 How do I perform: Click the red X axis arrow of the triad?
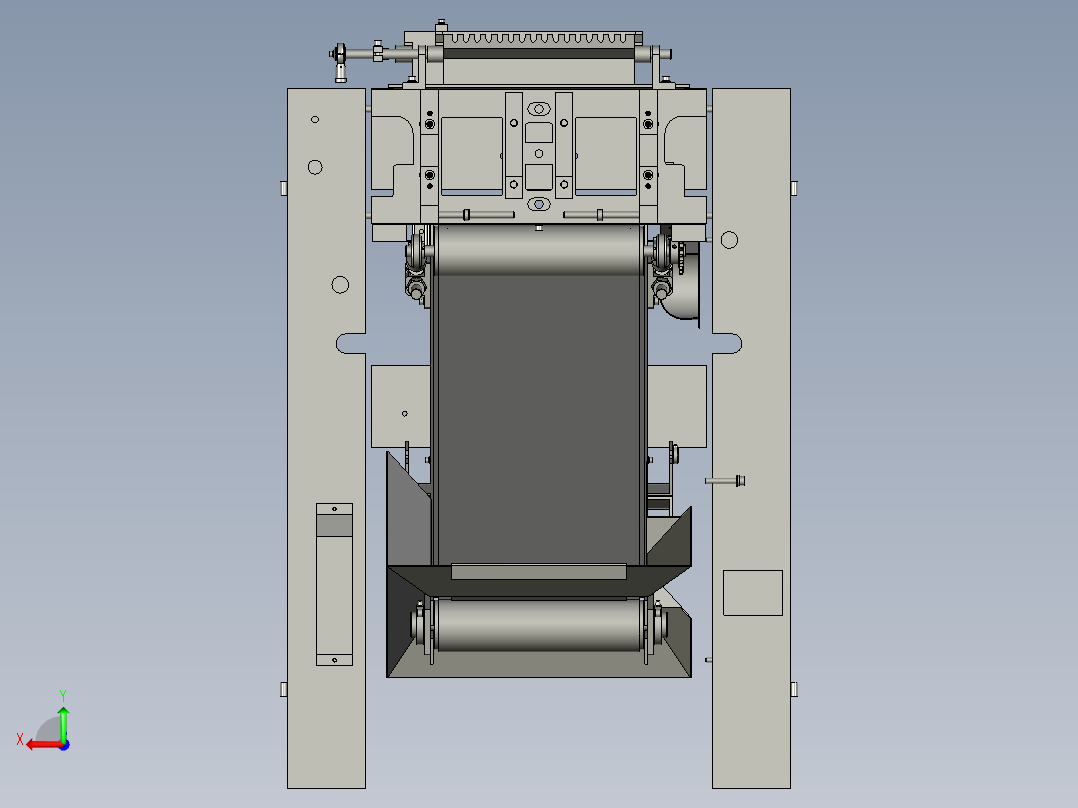tap(43, 745)
